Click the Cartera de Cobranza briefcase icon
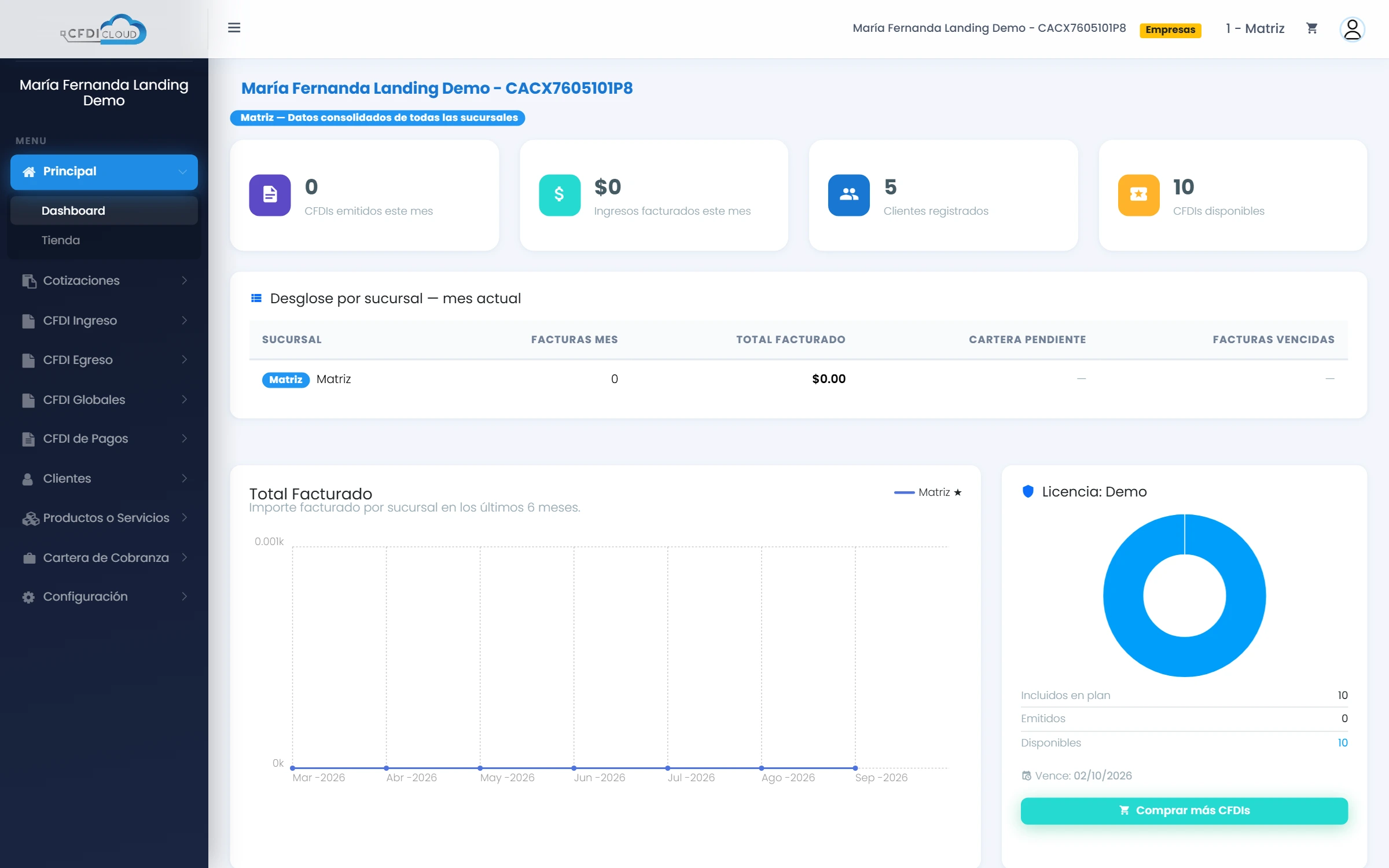The image size is (1389, 868). pos(28,558)
